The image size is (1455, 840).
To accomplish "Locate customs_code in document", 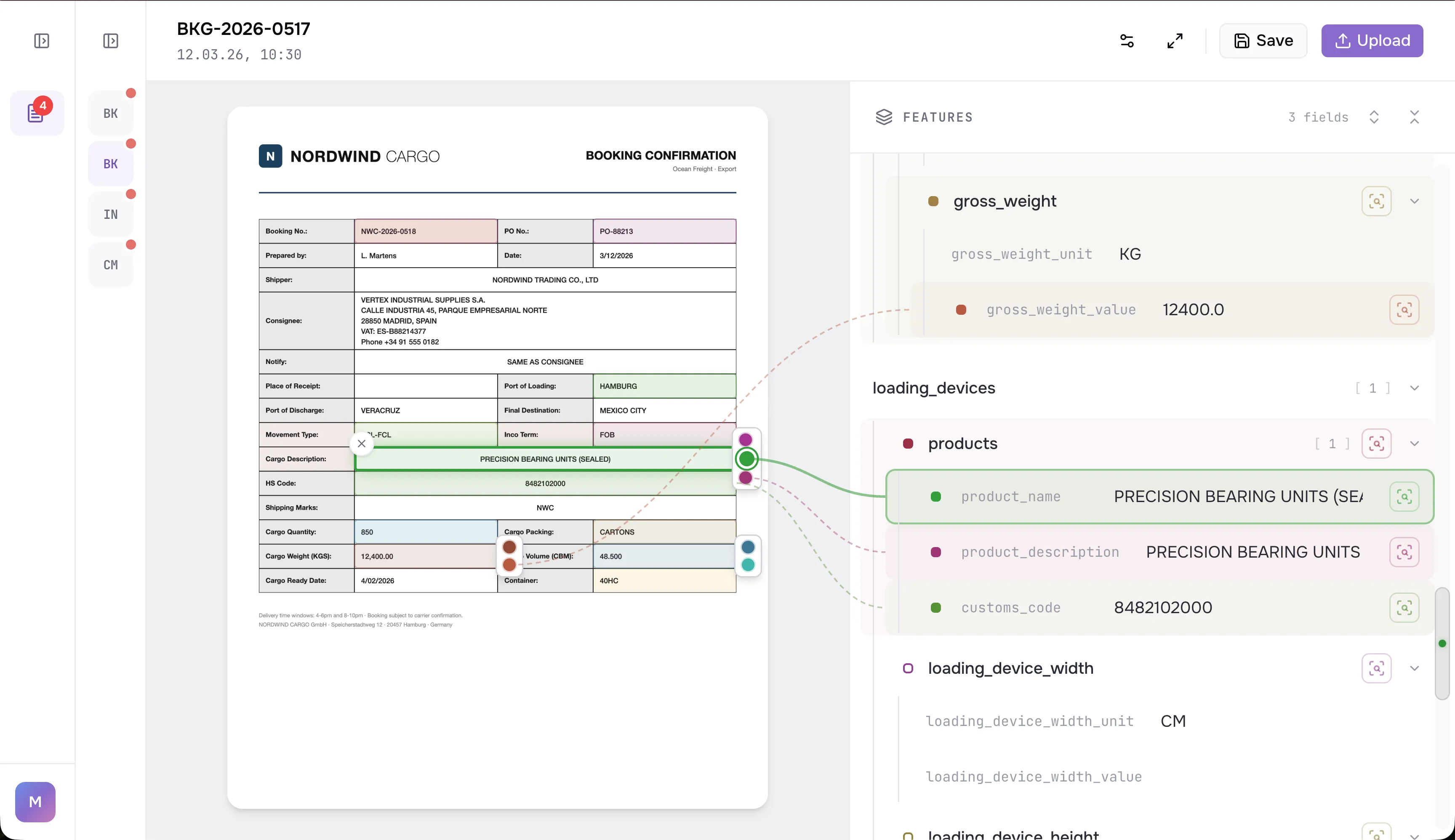I will tap(1404, 608).
